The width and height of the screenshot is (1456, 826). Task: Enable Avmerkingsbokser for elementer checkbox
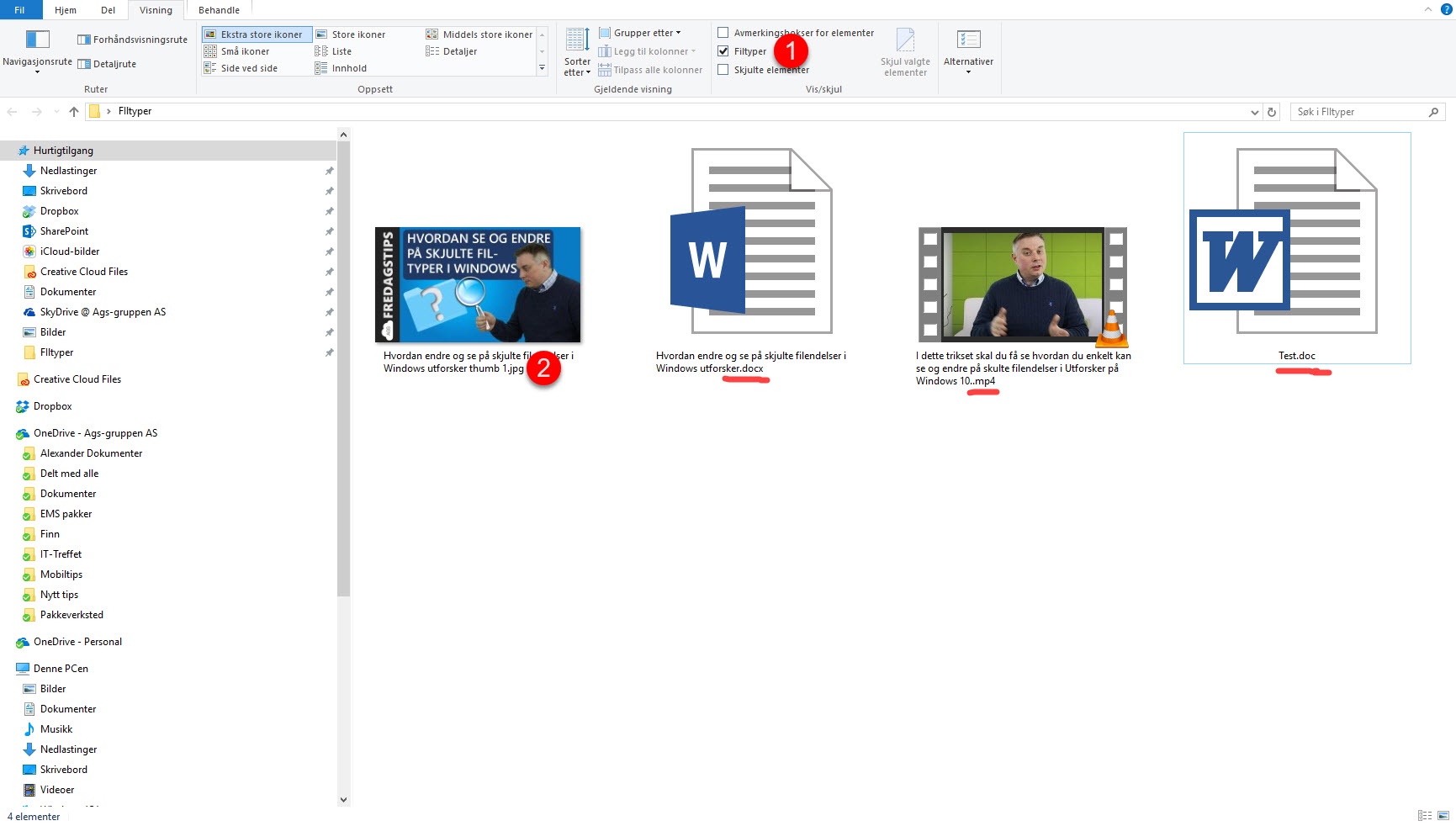pyautogui.click(x=723, y=33)
